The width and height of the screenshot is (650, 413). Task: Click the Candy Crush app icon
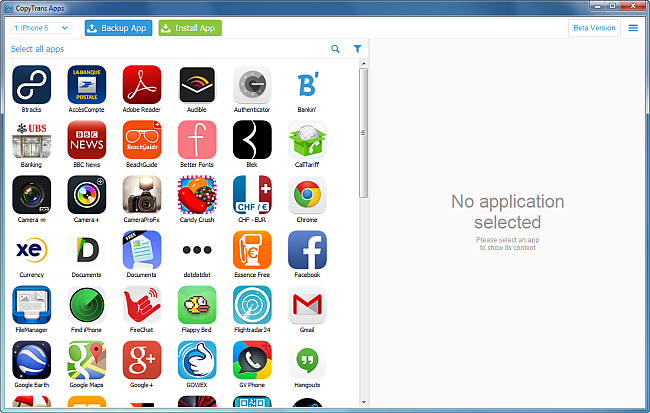point(197,195)
